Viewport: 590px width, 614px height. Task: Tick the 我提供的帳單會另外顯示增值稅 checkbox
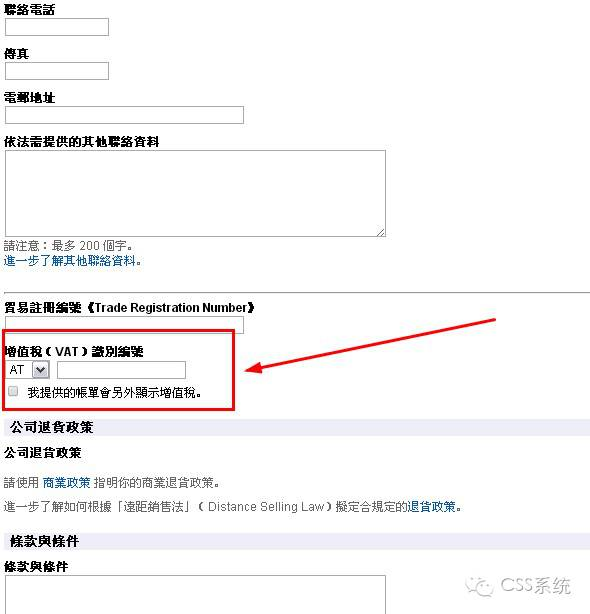click(x=13, y=391)
